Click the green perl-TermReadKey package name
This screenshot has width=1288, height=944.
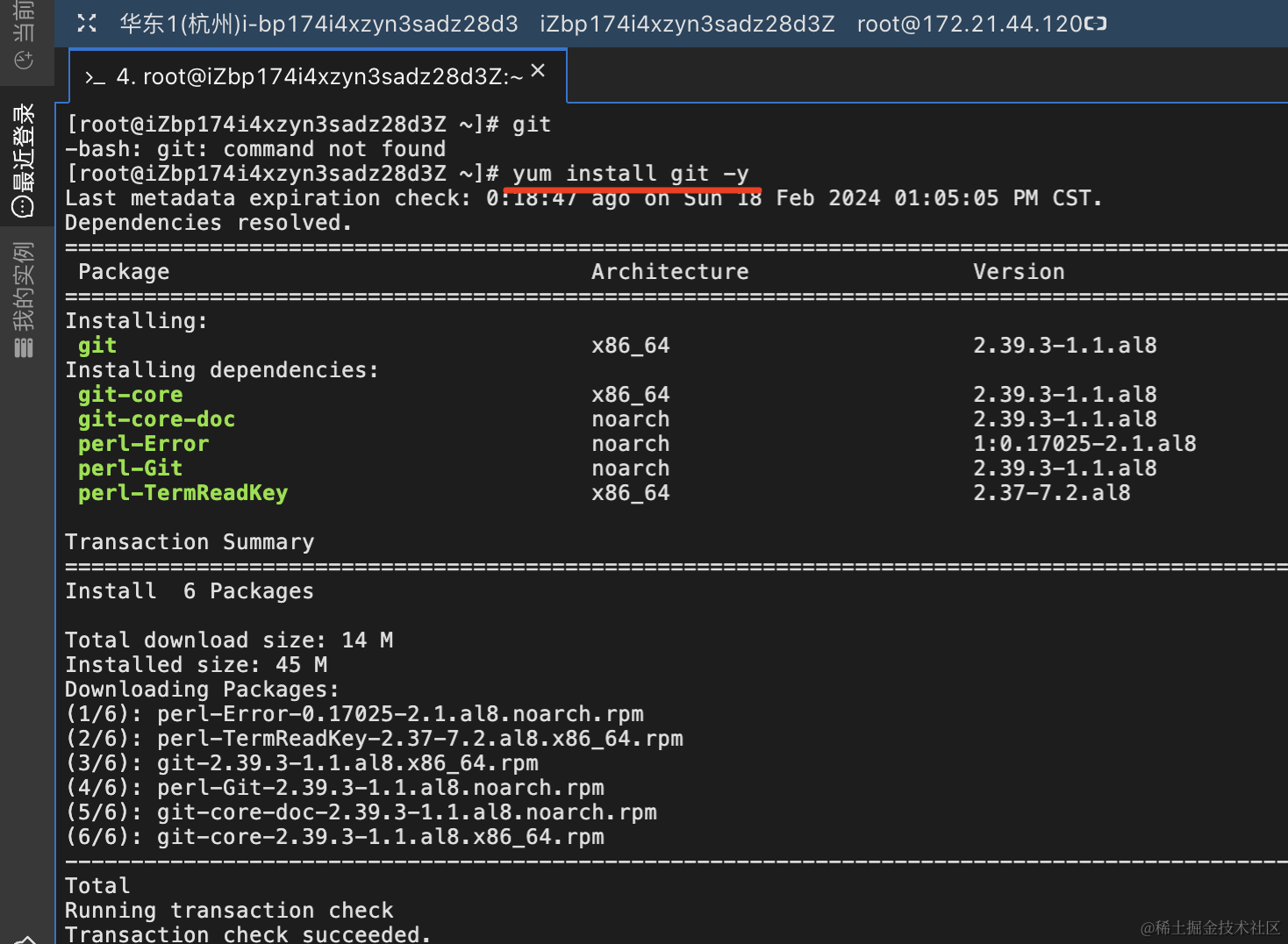click(x=182, y=493)
